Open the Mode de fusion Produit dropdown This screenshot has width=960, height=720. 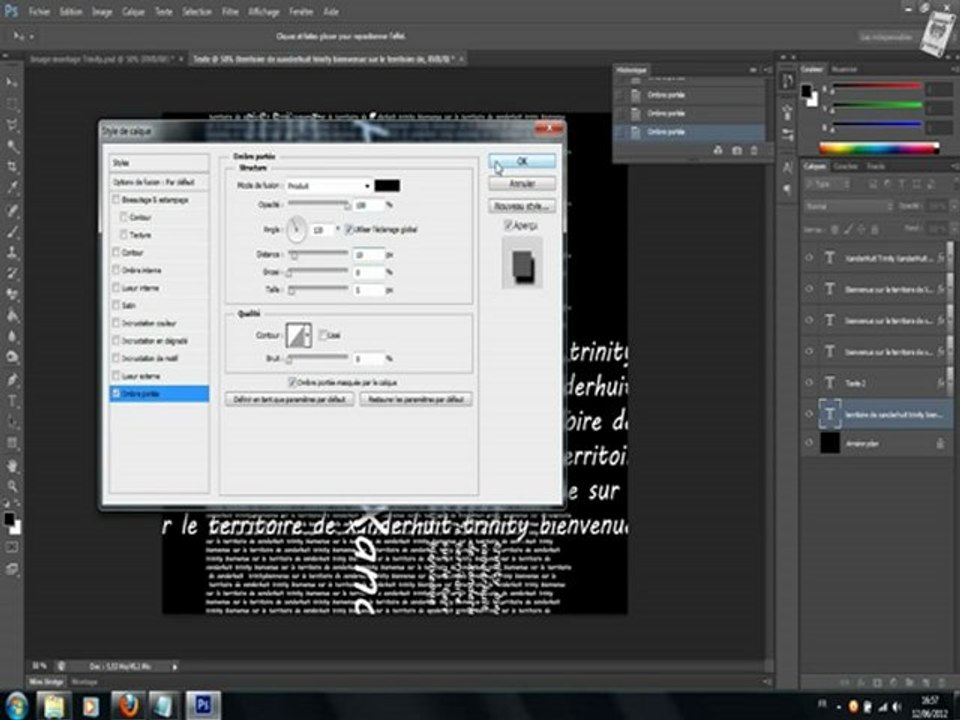[x=329, y=186]
